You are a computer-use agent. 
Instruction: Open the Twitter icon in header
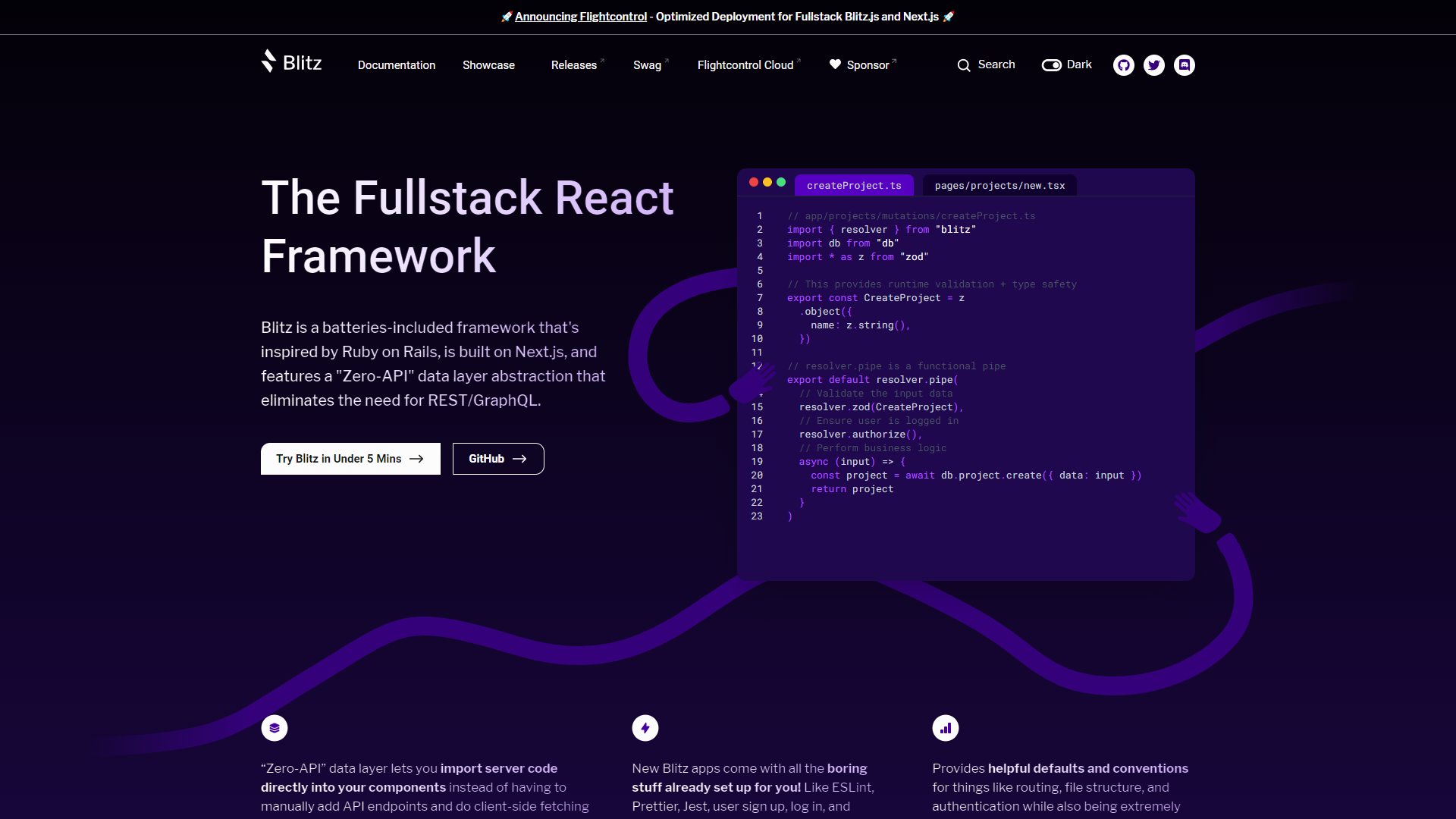click(x=1154, y=65)
